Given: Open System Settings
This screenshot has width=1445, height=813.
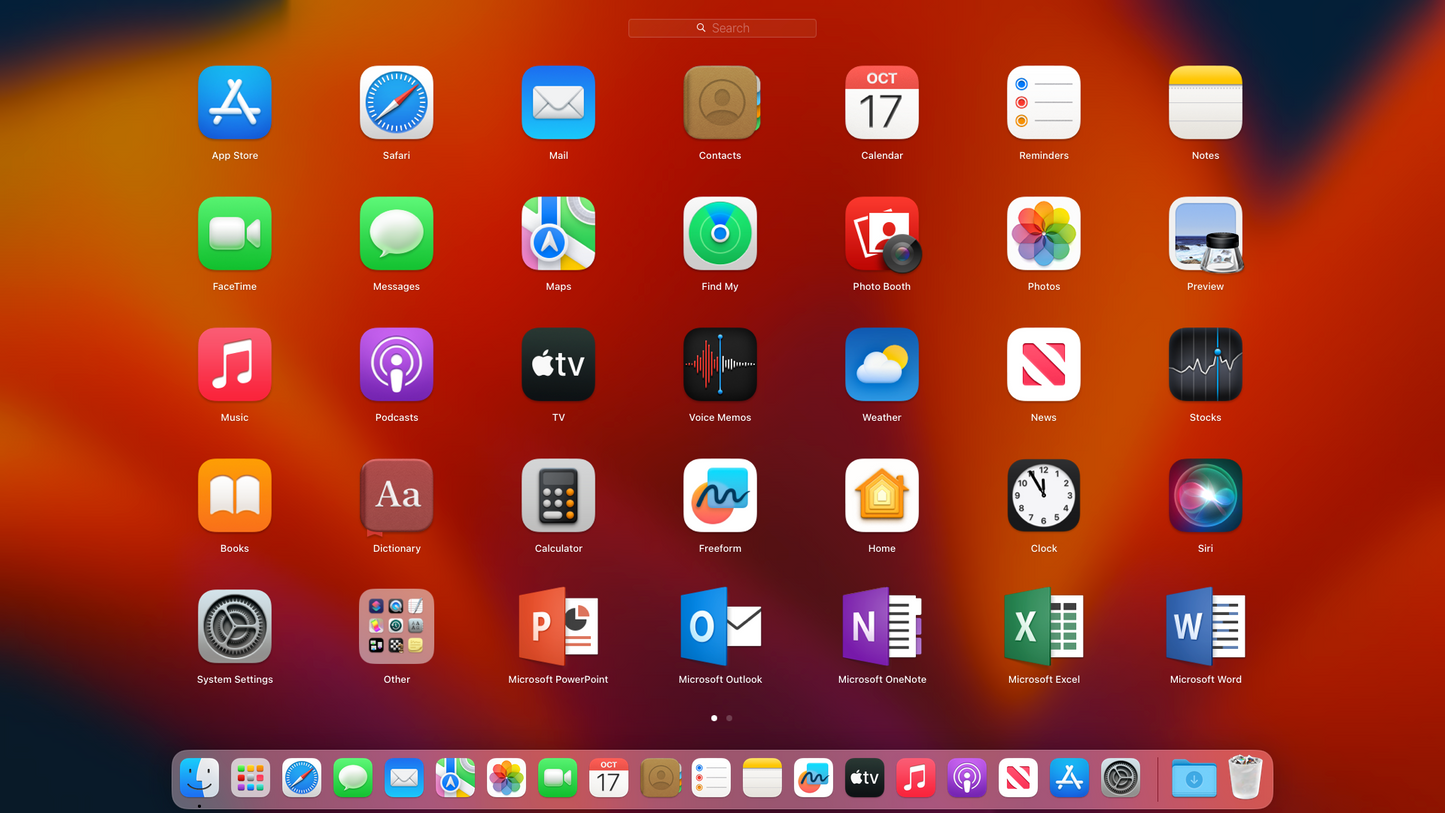Looking at the screenshot, I should pos(234,626).
